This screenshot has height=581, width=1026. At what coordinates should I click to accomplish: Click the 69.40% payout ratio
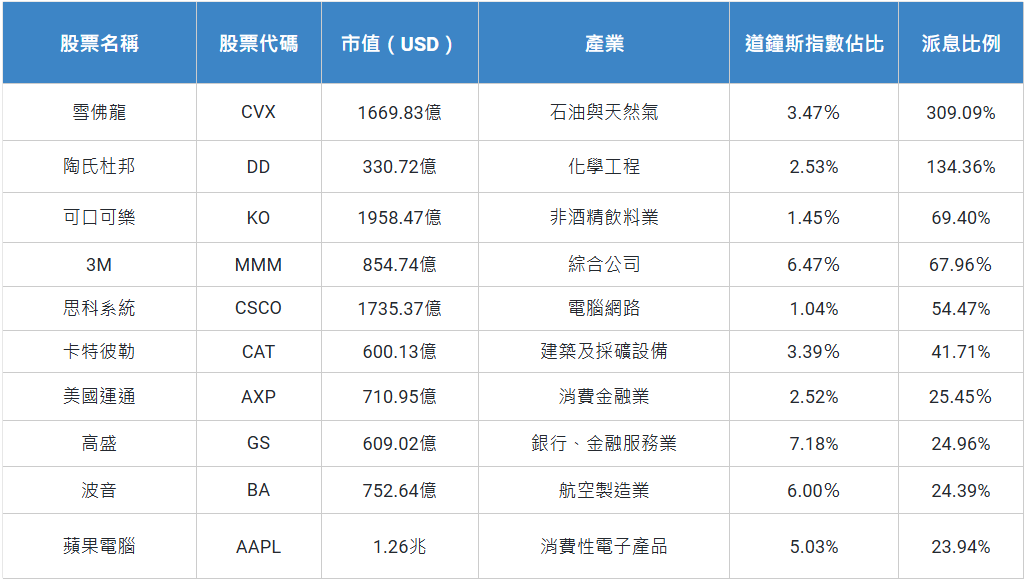point(961,218)
